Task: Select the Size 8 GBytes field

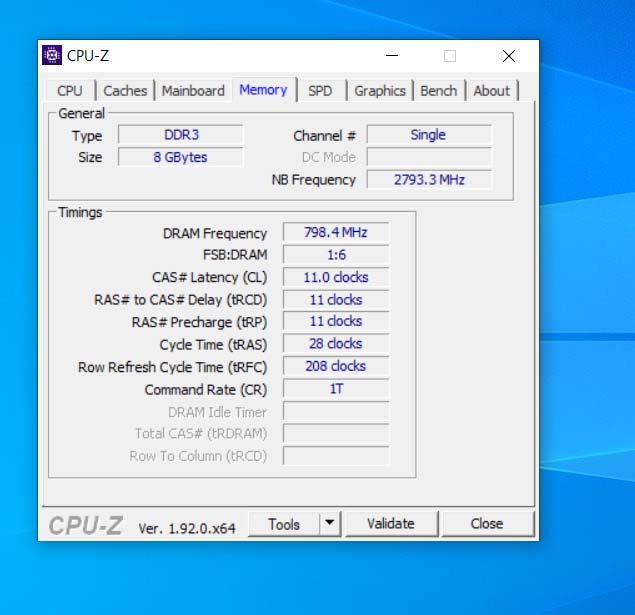Action: [x=180, y=157]
